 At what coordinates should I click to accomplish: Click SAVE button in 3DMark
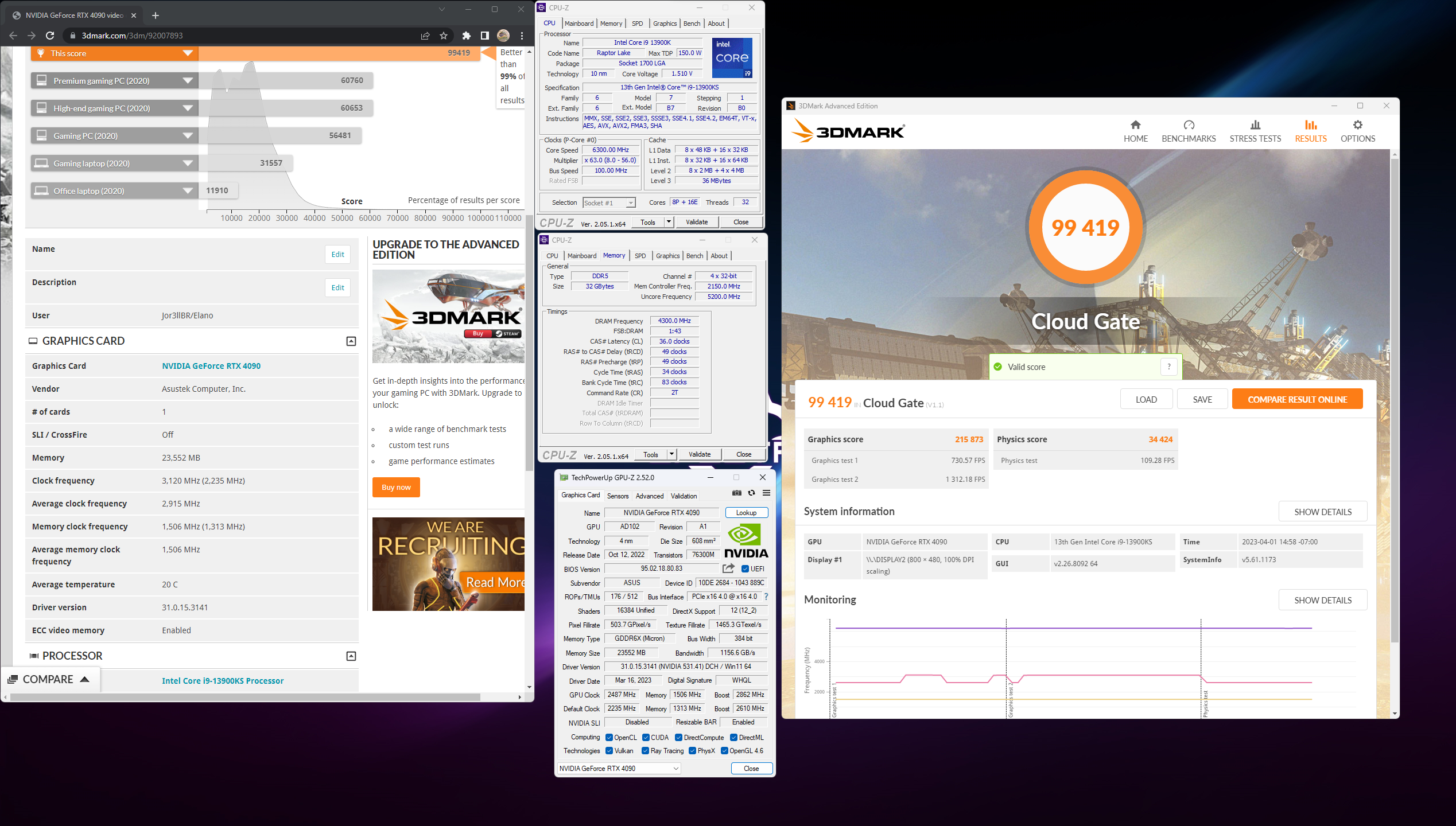[1202, 399]
